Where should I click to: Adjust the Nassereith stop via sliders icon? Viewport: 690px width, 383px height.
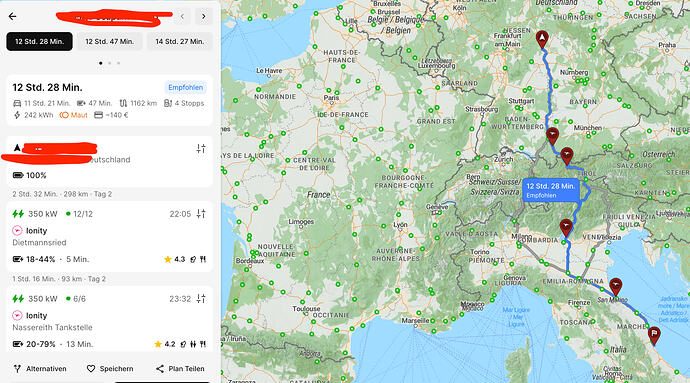tap(201, 298)
